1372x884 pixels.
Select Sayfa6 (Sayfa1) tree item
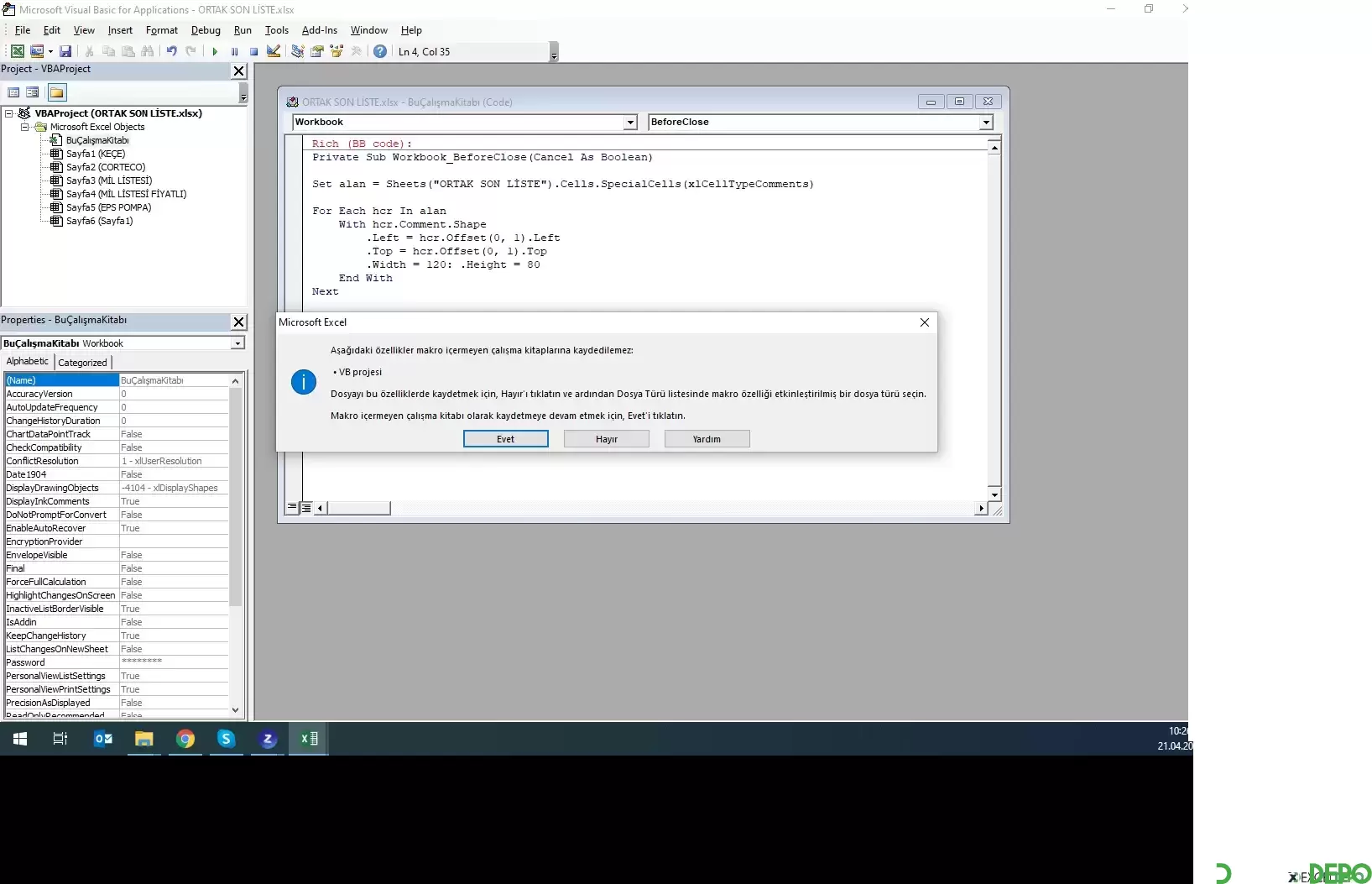99,221
